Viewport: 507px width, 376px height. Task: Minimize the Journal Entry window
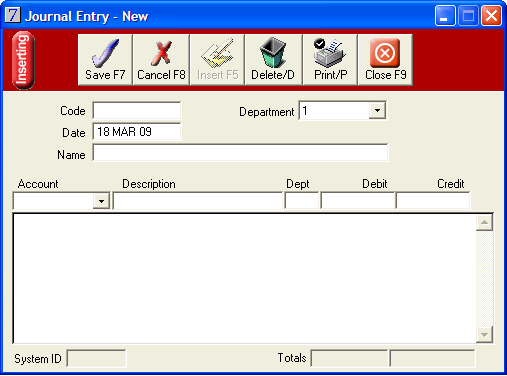(x=445, y=16)
